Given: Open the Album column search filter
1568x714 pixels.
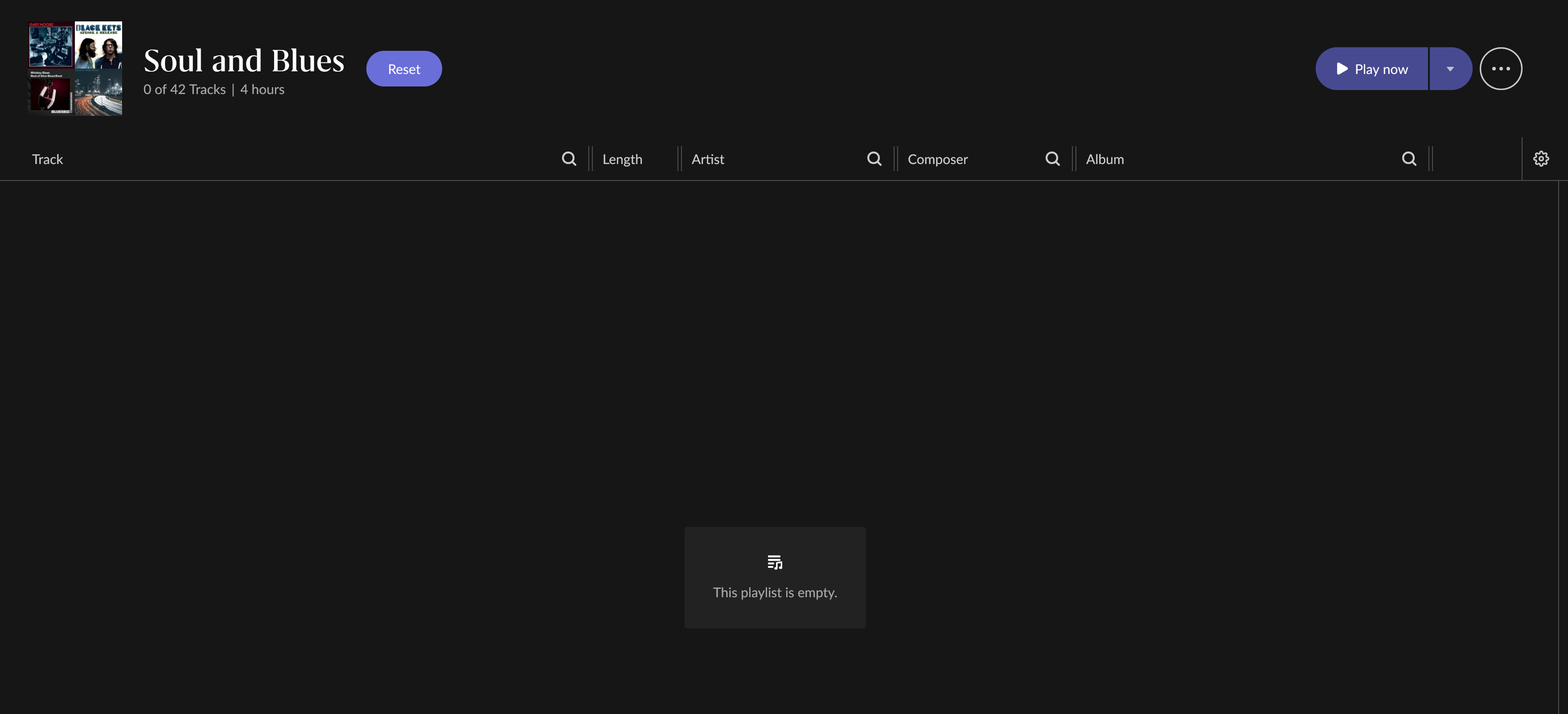Looking at the screenshot, I should coord(1408,159).
